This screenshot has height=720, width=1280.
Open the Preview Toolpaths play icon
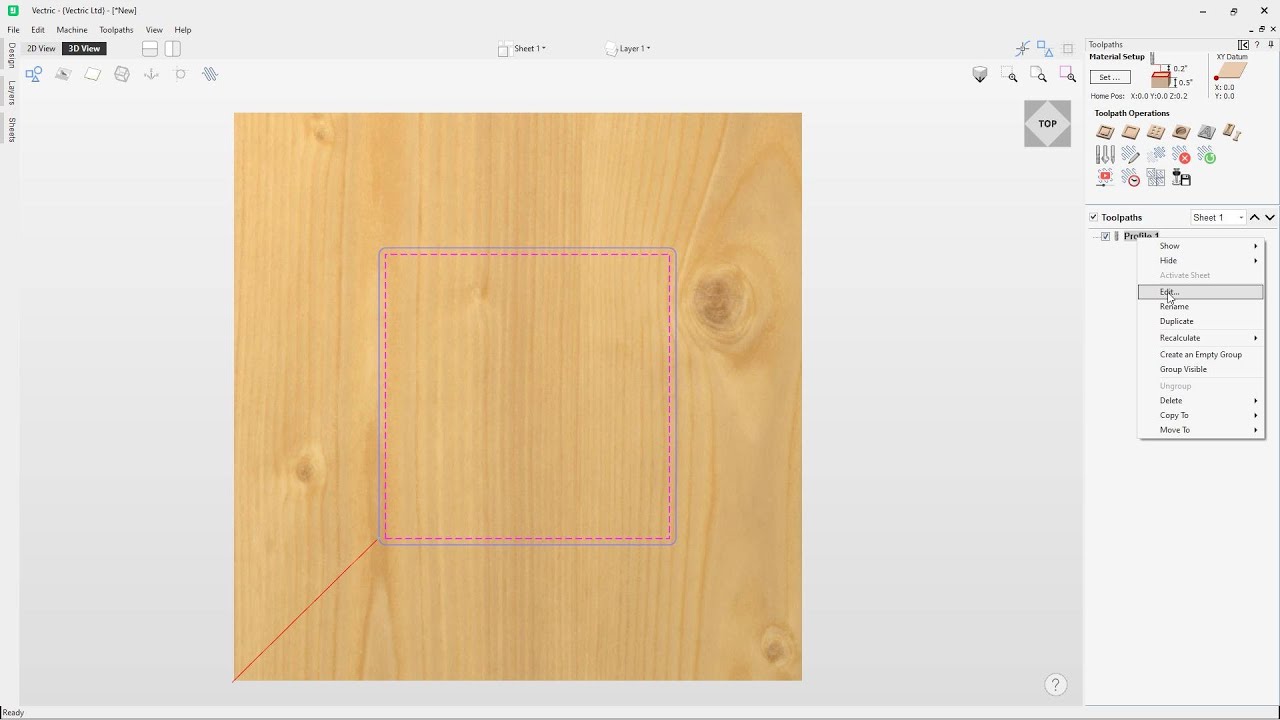coord(1105,178)
